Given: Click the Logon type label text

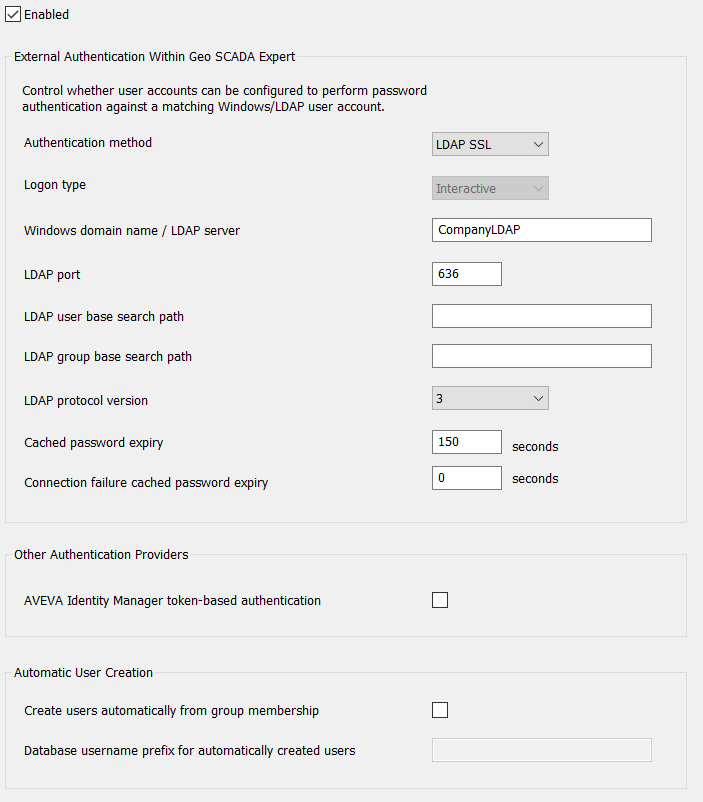Looking at the screenshot, I should pos(55,185).
